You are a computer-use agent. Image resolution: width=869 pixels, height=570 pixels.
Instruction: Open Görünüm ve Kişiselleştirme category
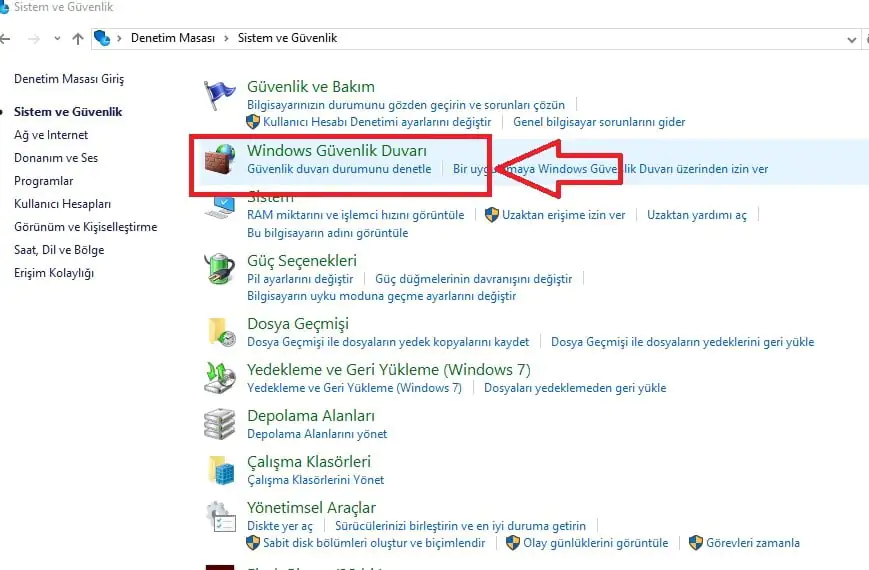[x=86, y=227]
